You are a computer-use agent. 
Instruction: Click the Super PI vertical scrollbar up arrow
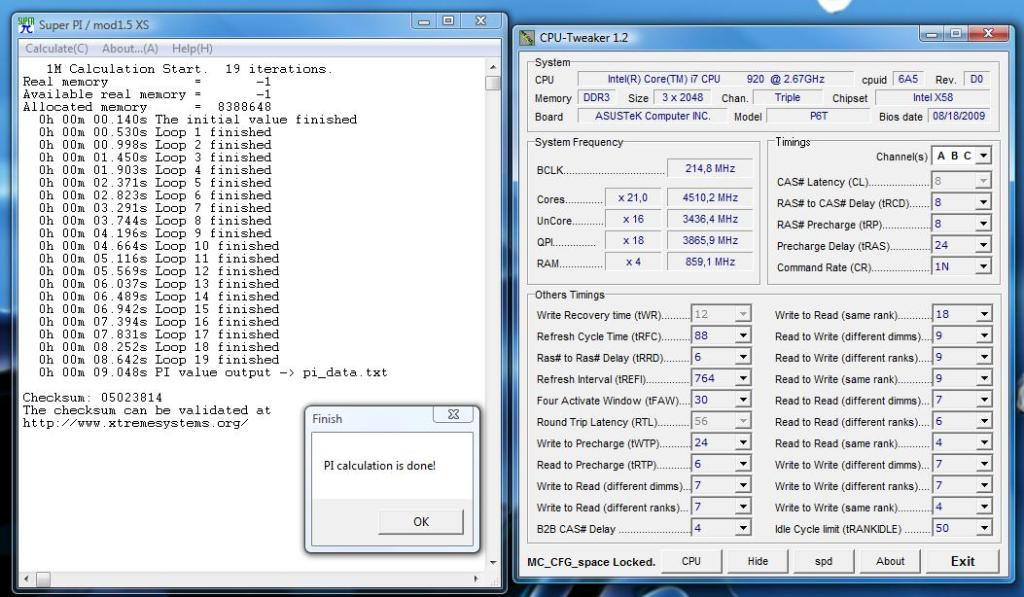point(493,67)
